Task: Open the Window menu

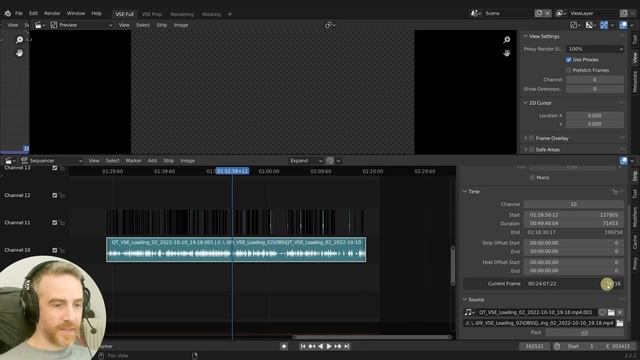Action: click(76, 13)
